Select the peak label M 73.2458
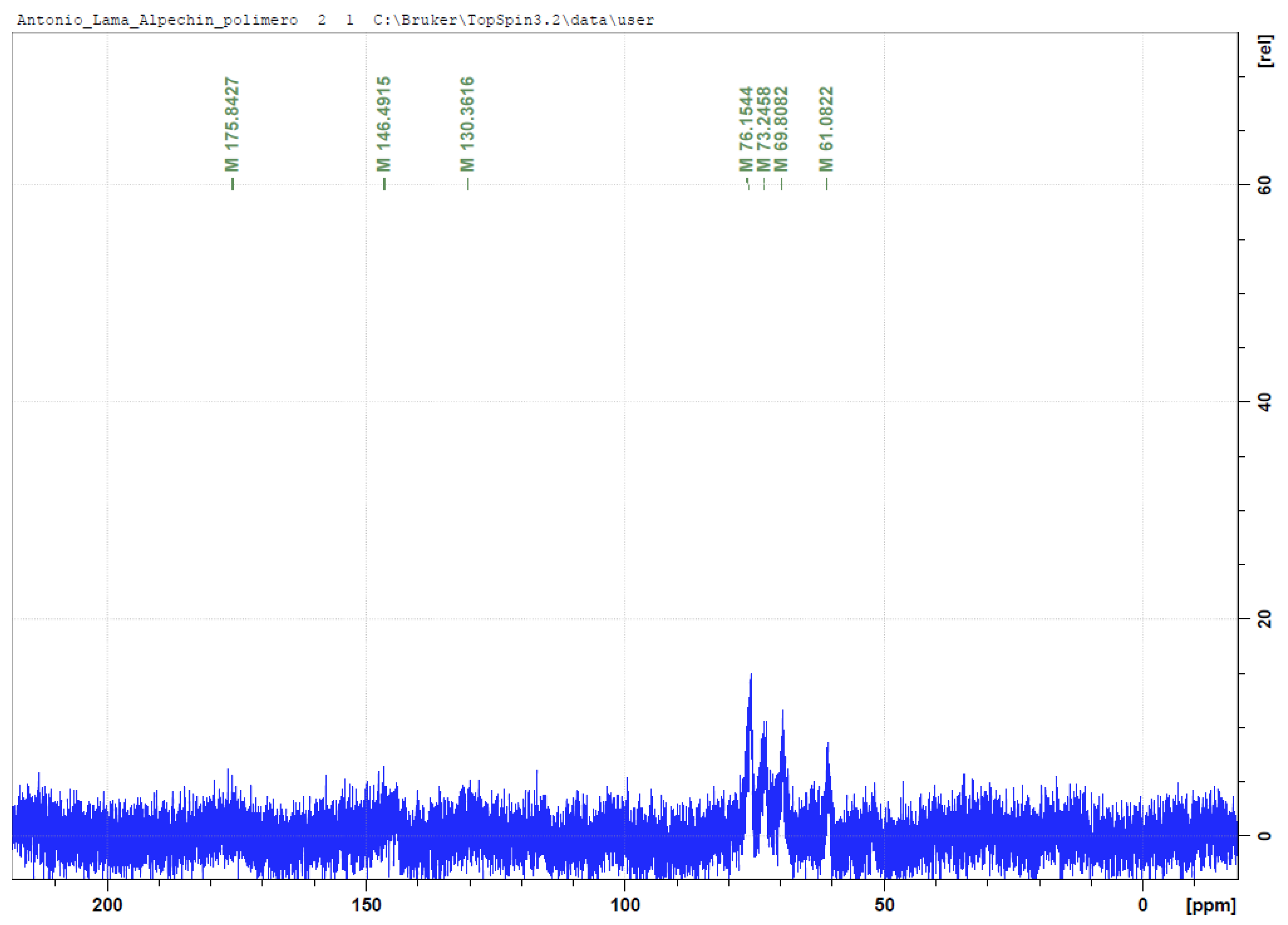 tap(764, 125)
